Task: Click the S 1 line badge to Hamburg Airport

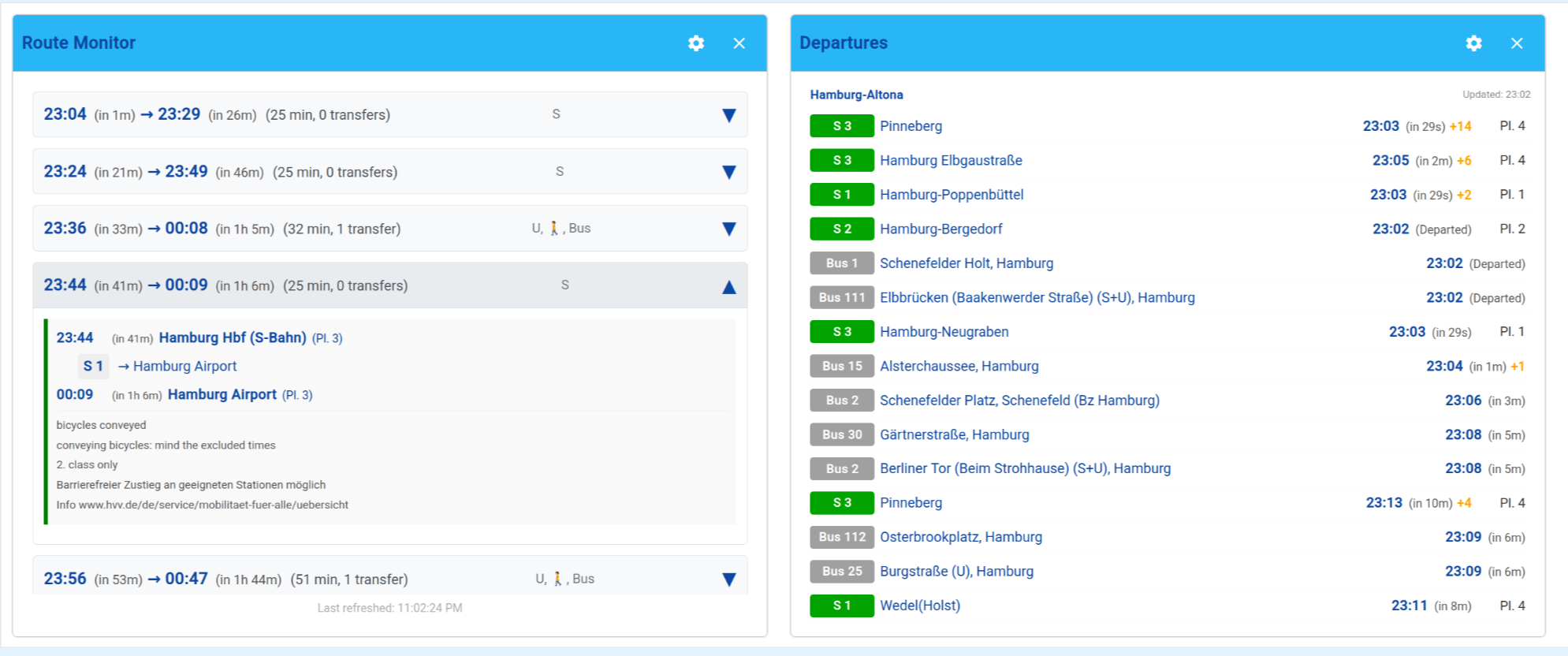Action: coord(93,366)
